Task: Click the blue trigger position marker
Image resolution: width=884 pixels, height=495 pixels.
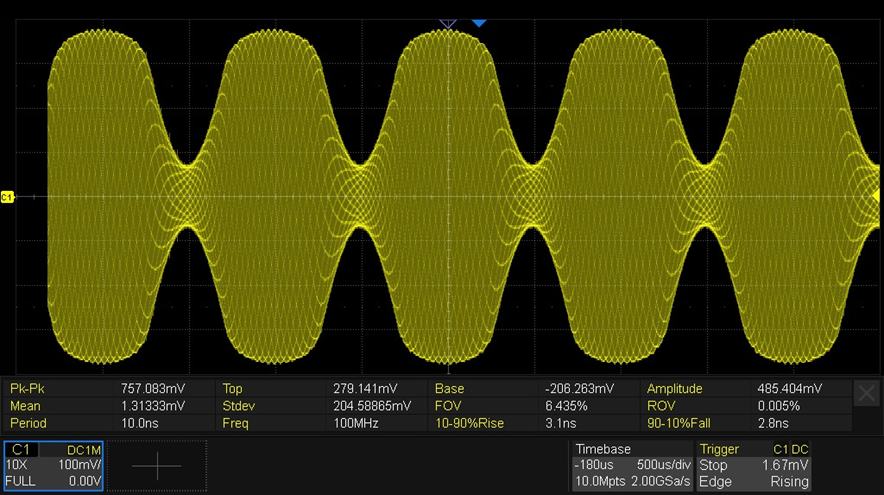Action: tap(479, 22)
